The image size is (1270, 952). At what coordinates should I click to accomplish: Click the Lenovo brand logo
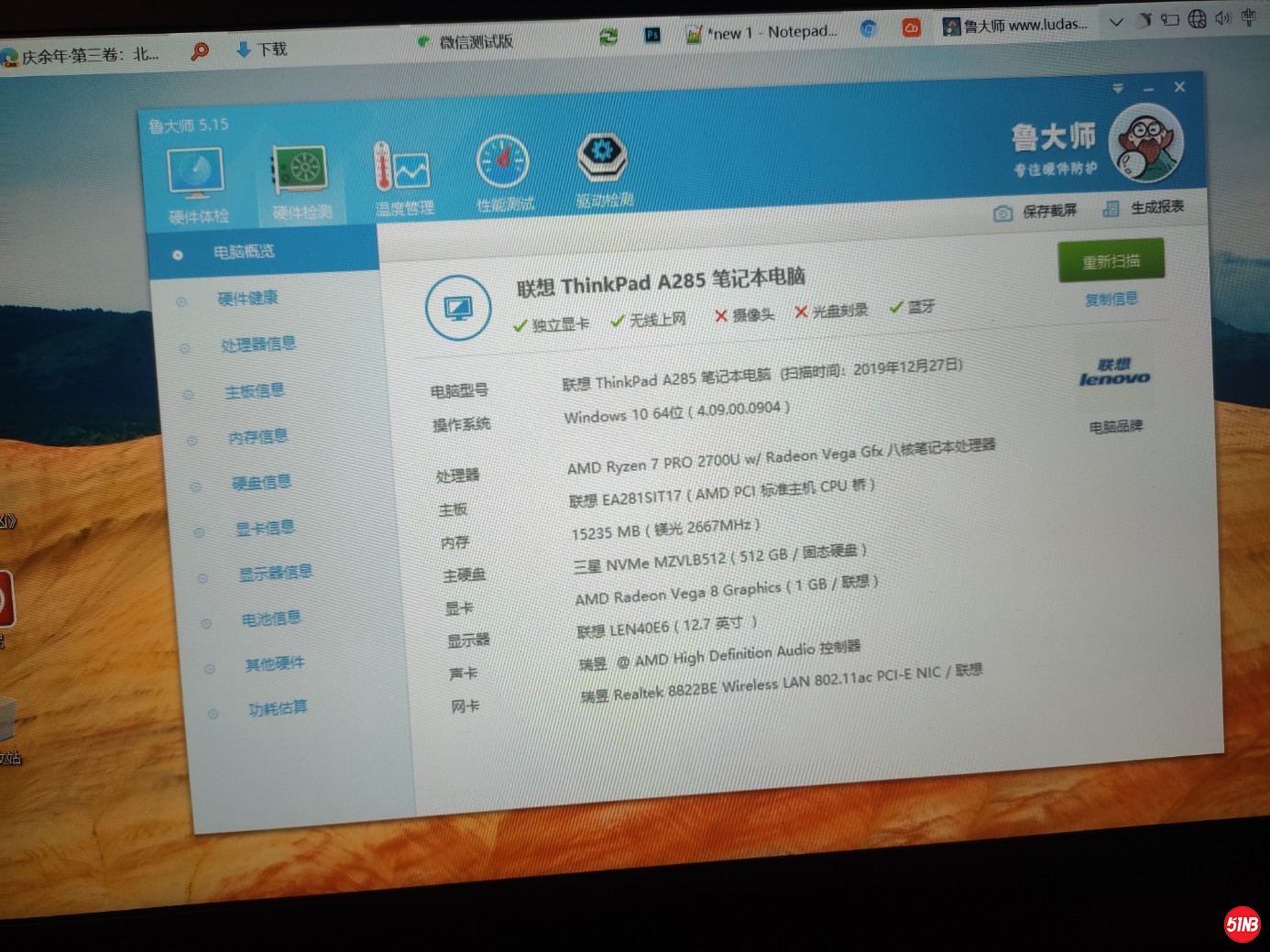tap(1113, 373)
